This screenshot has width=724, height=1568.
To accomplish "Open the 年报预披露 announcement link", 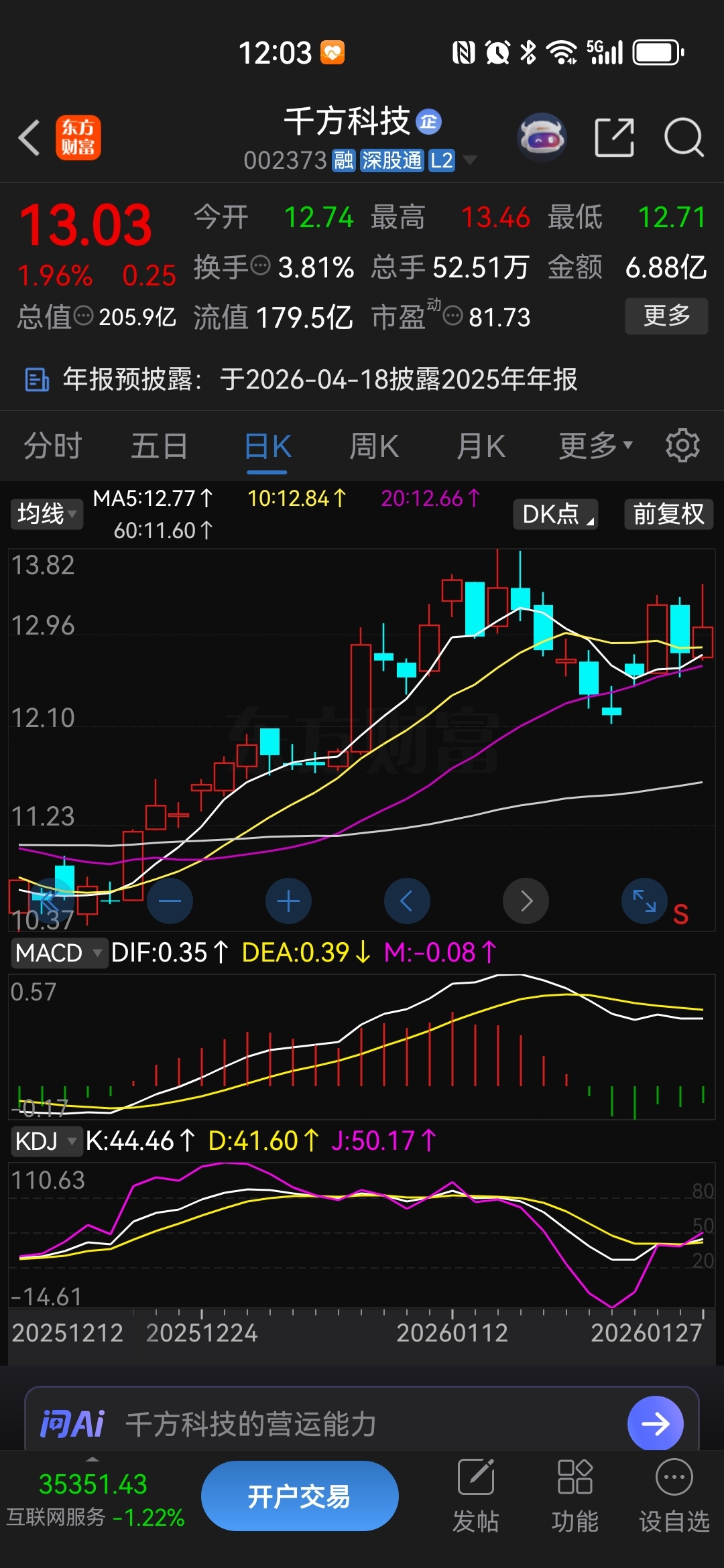I will pos(320,379).
